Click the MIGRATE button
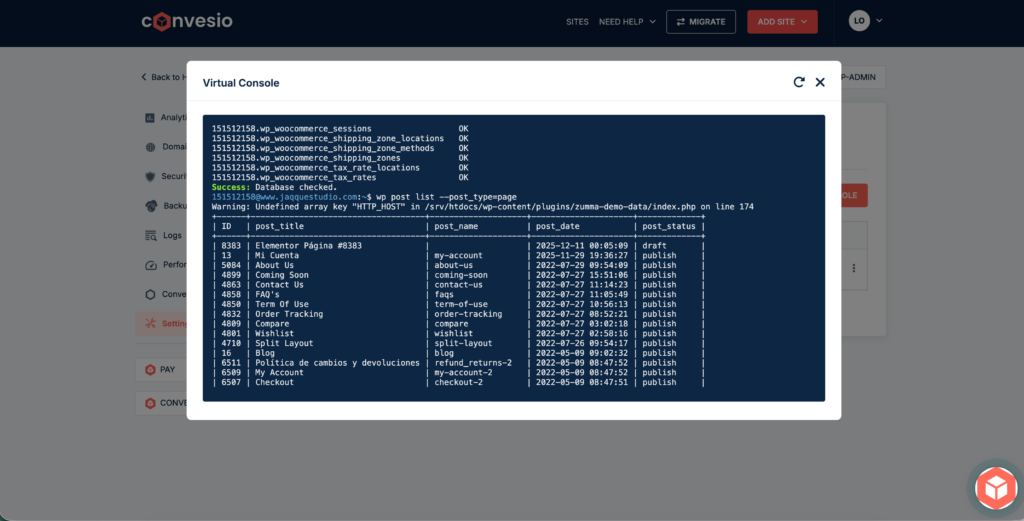Viewport: 1024px width, 521px height. 701,22
